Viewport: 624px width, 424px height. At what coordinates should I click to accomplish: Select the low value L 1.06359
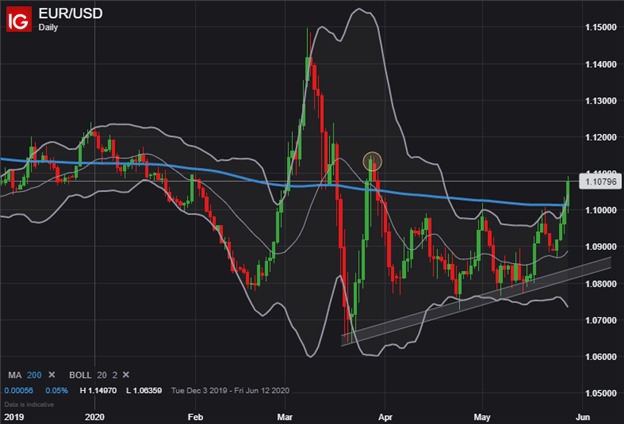[x=144, y=391]
